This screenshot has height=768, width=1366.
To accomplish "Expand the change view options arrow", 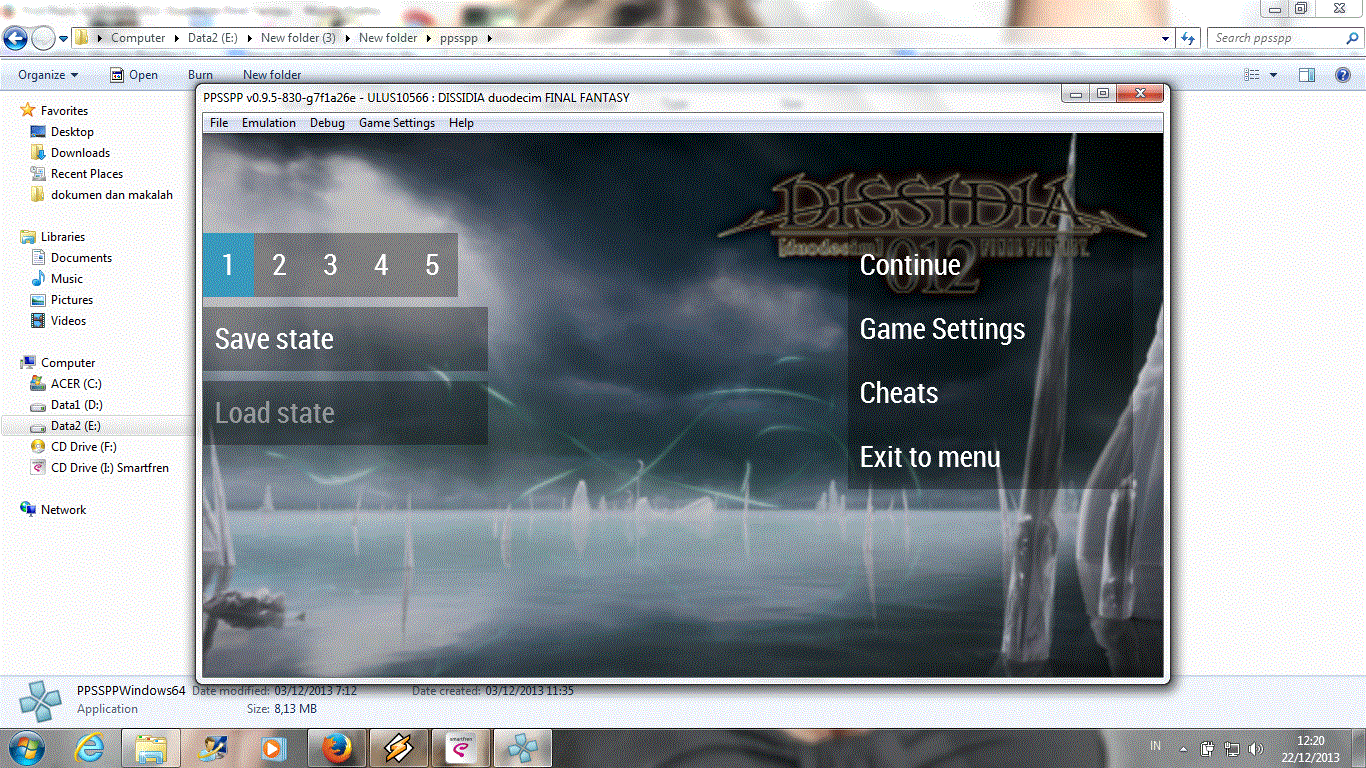I will pyautogui.click(x=1273, y=75).
